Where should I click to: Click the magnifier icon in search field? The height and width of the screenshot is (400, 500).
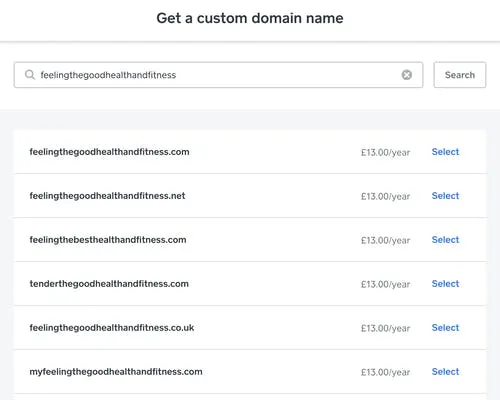pos(30,75)
